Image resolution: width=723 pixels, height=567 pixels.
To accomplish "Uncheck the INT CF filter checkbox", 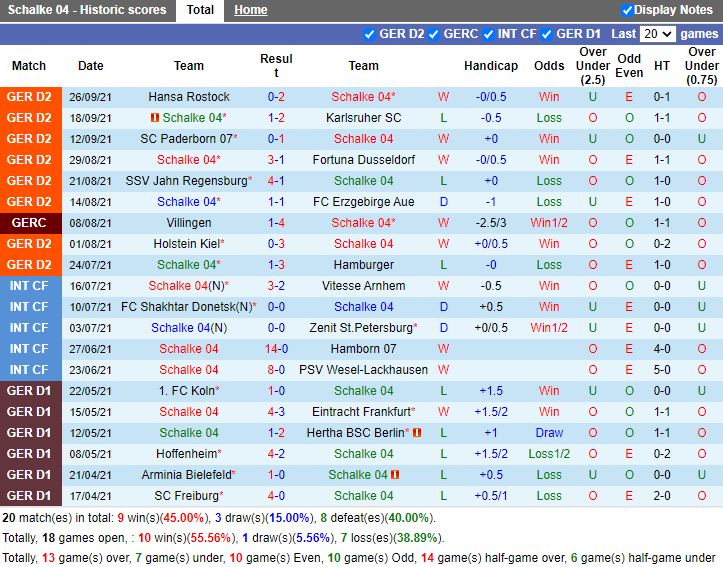I will coord(489,34).
